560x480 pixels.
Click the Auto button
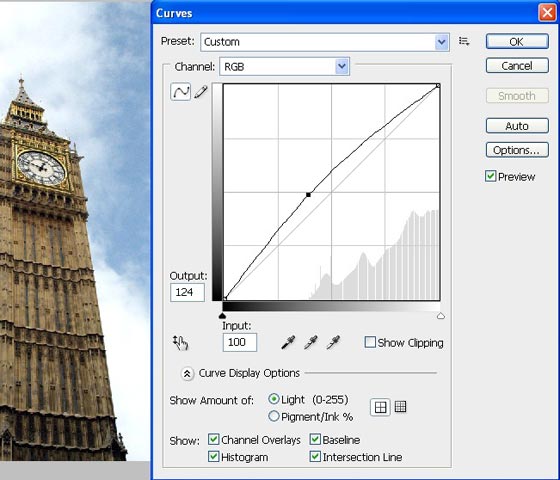[517, 126]
